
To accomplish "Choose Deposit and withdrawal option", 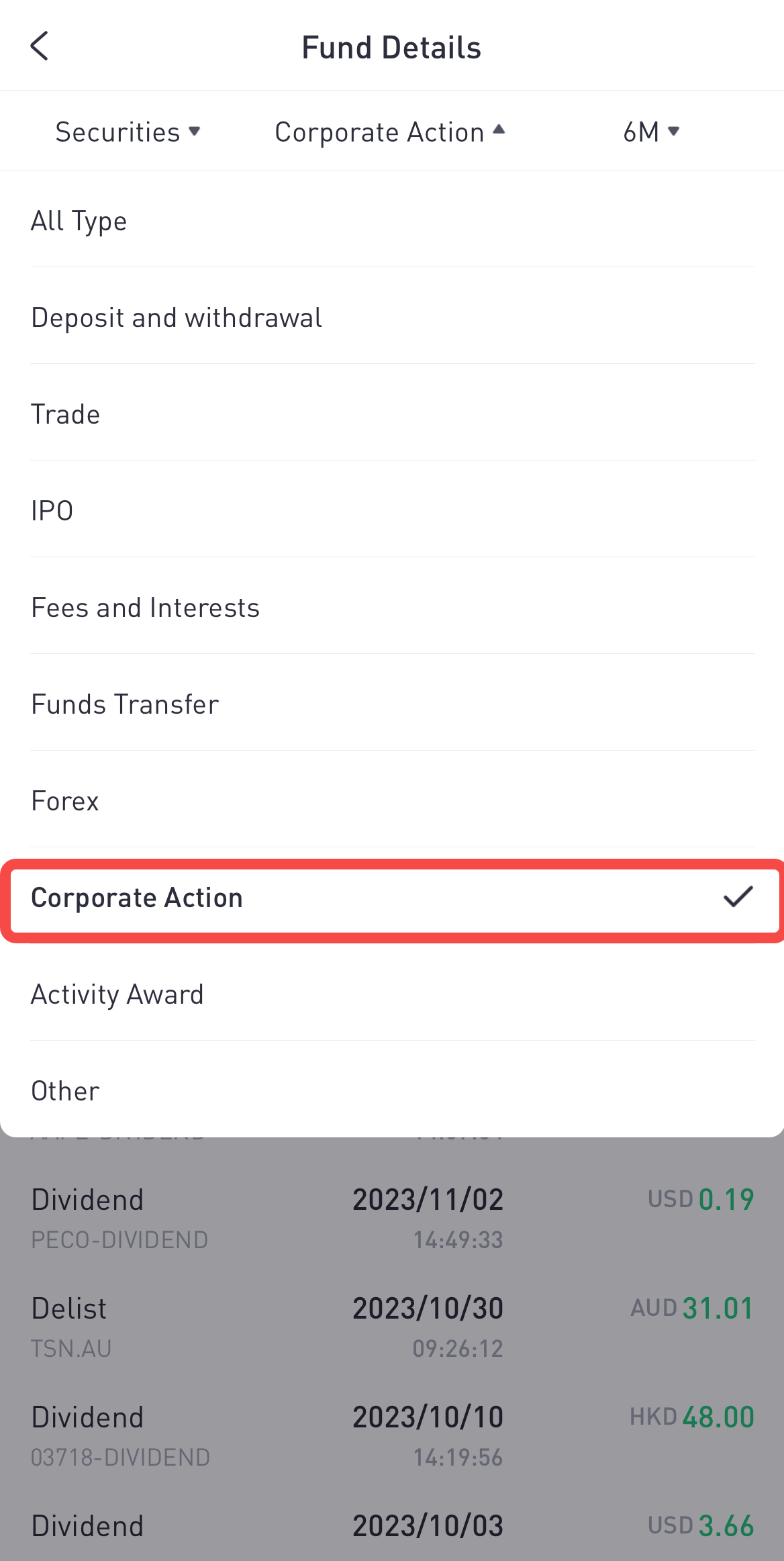I will 393,317.
